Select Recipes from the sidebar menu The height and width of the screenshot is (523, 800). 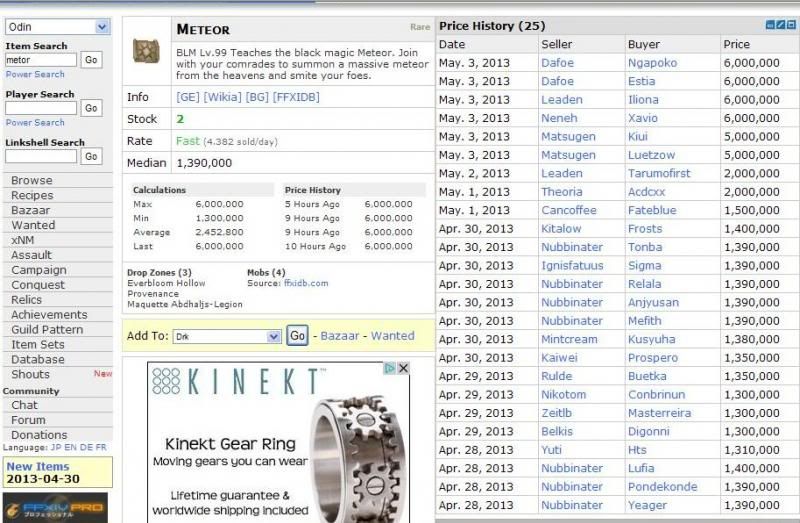(x=32, y=195)
